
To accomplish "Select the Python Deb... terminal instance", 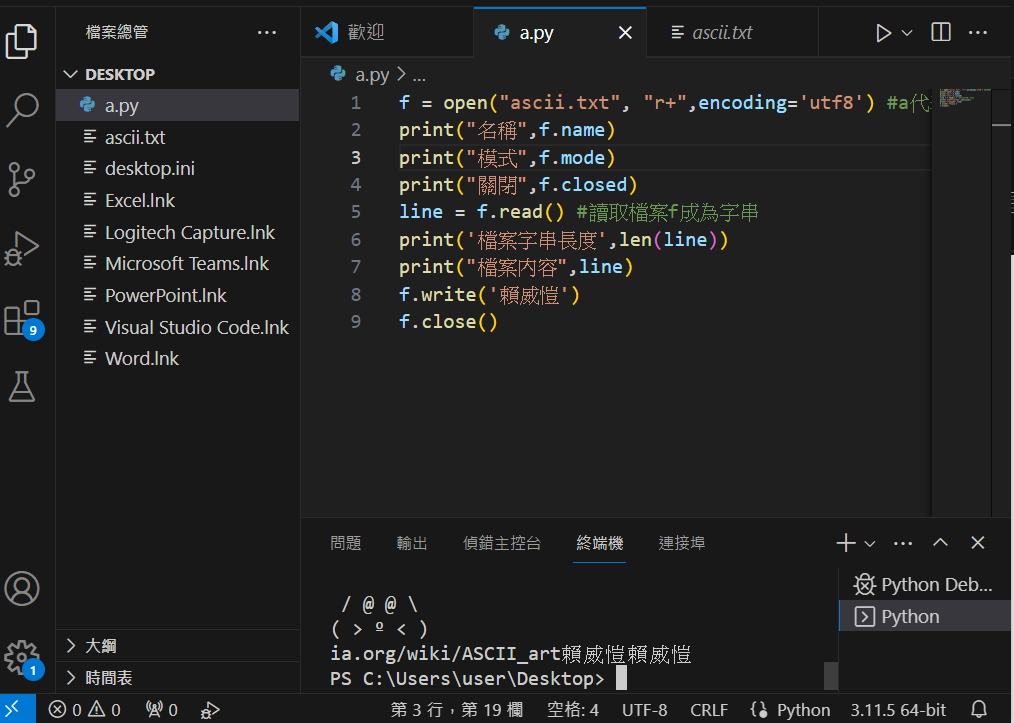I will [x=925, y=585].
